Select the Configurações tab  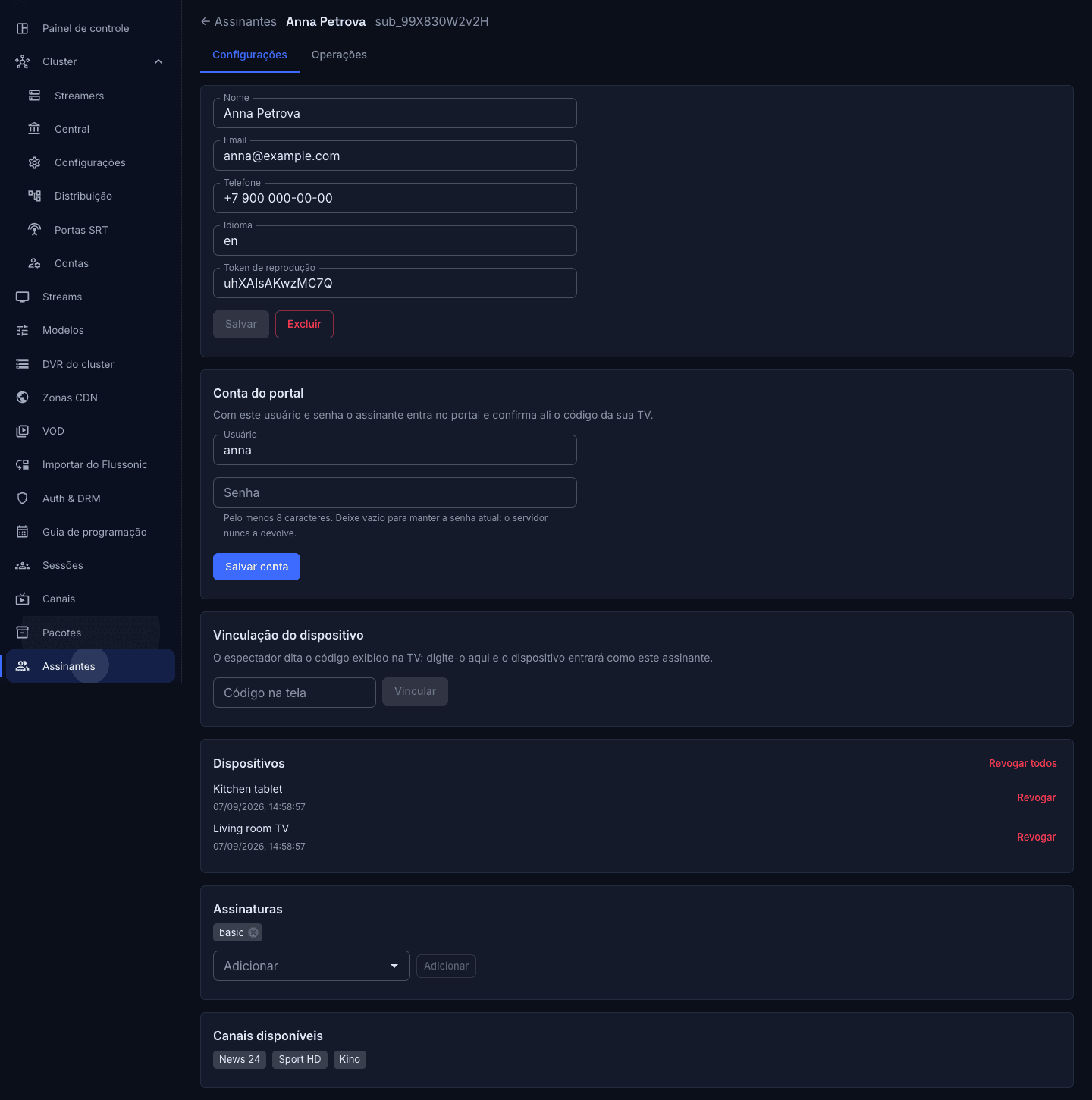coord(249,55)
